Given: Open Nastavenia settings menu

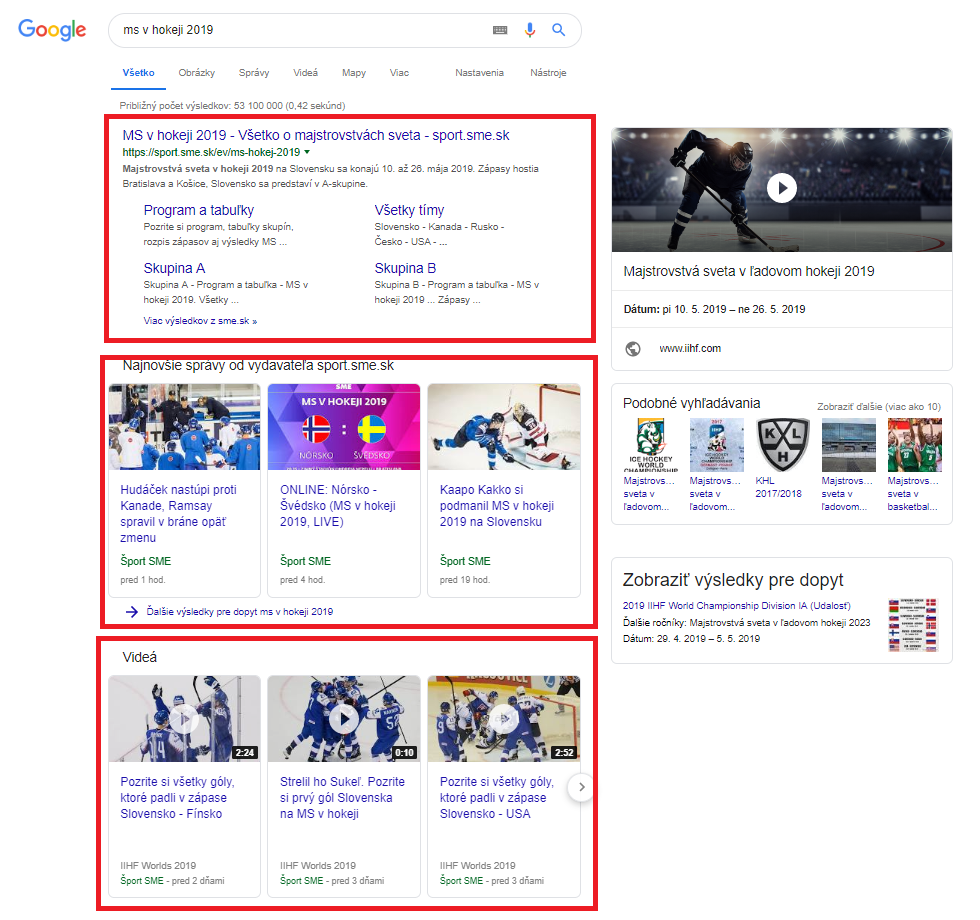Looking at the screenshot, I should pos(479,72).
